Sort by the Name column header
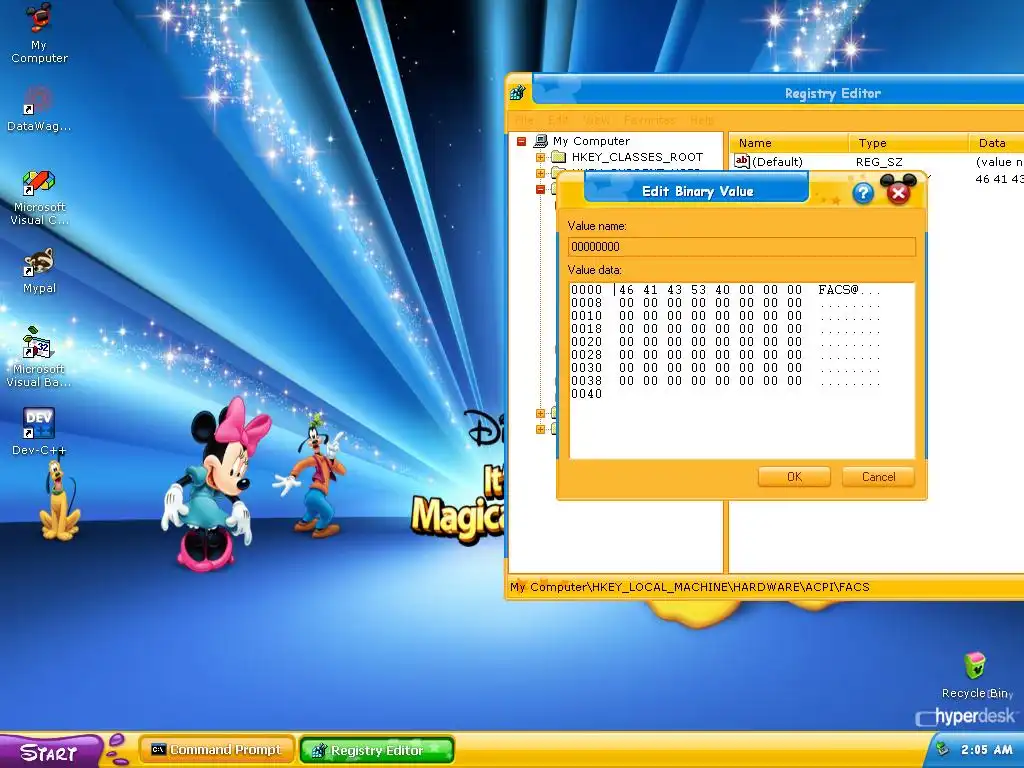Image resolution: width=1024 pixels, height=768 pixels. [x=789, y=143]
